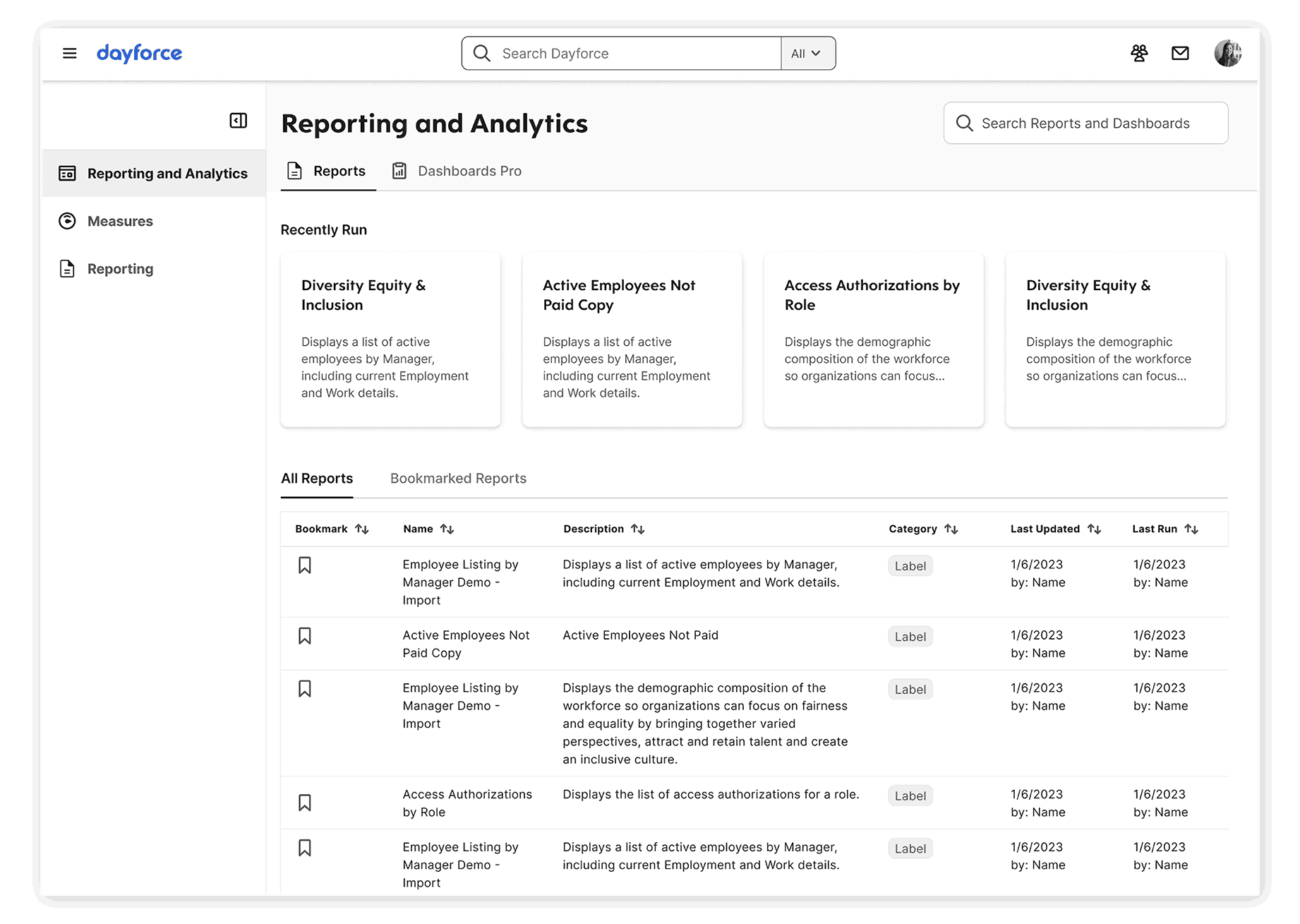Open Access Authorizations by Role in the table

pyautogui.click(x=467, y=803)
